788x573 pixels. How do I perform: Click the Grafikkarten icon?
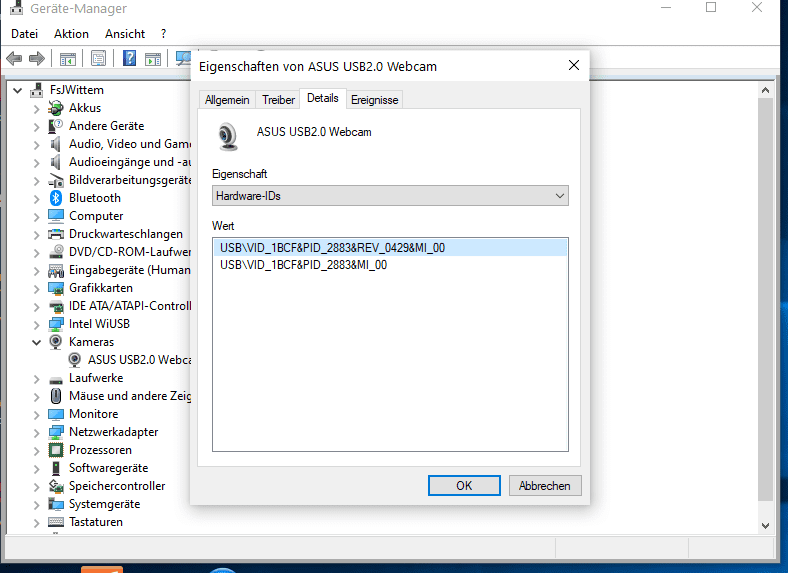click(x=56, y=288)
